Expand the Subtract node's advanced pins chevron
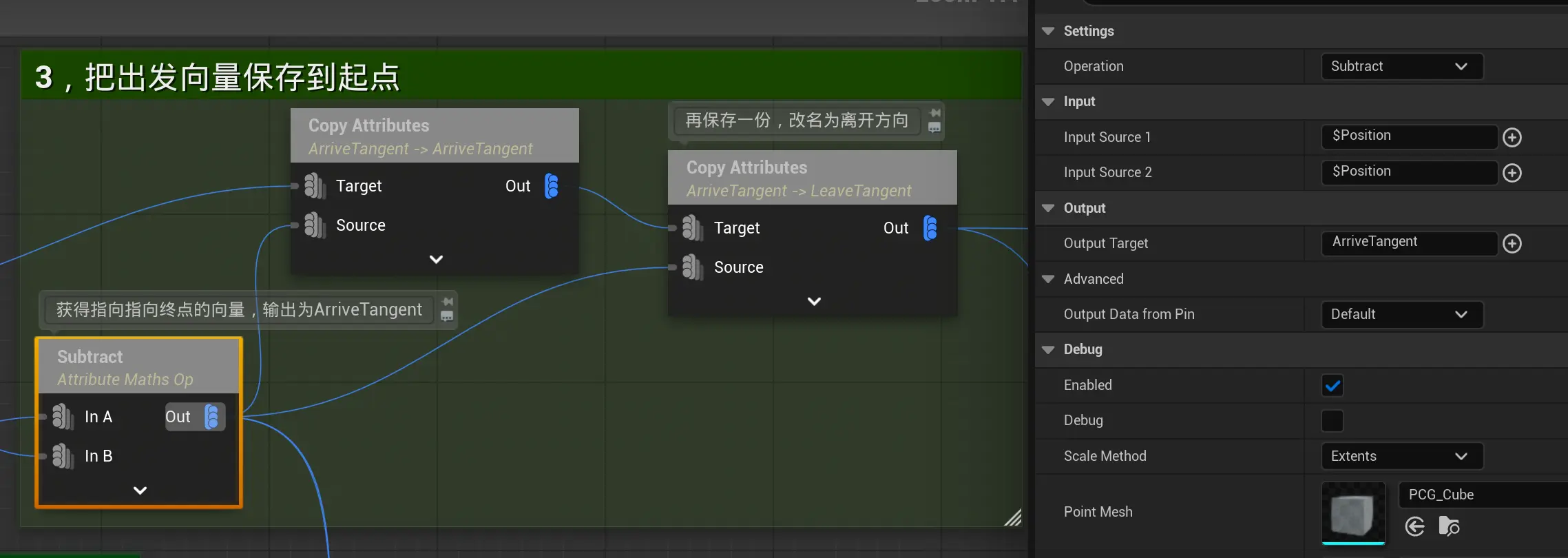This screenshot has height=558, width=1568. coord(140,490)
